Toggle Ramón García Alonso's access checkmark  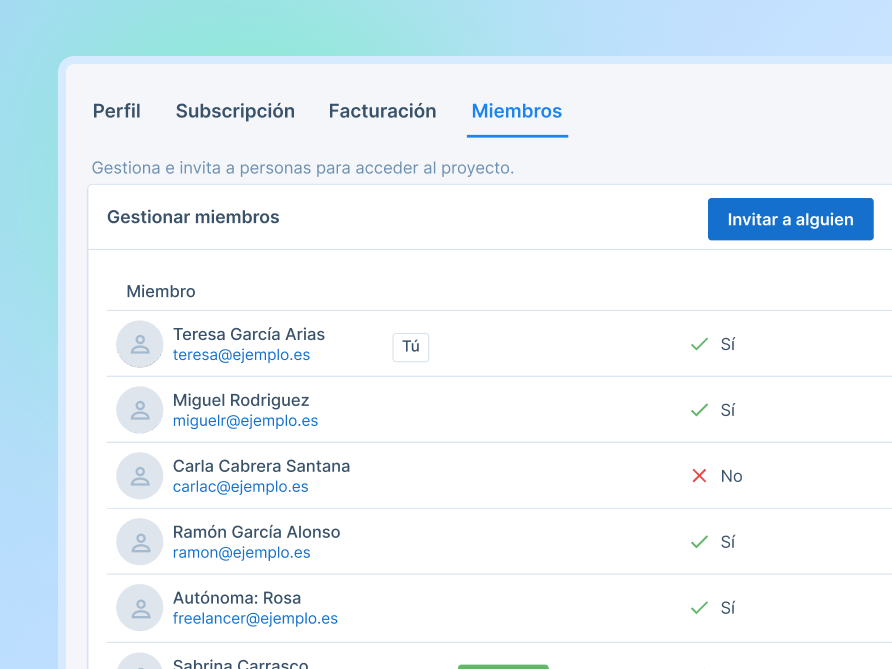tap(699, 541)
